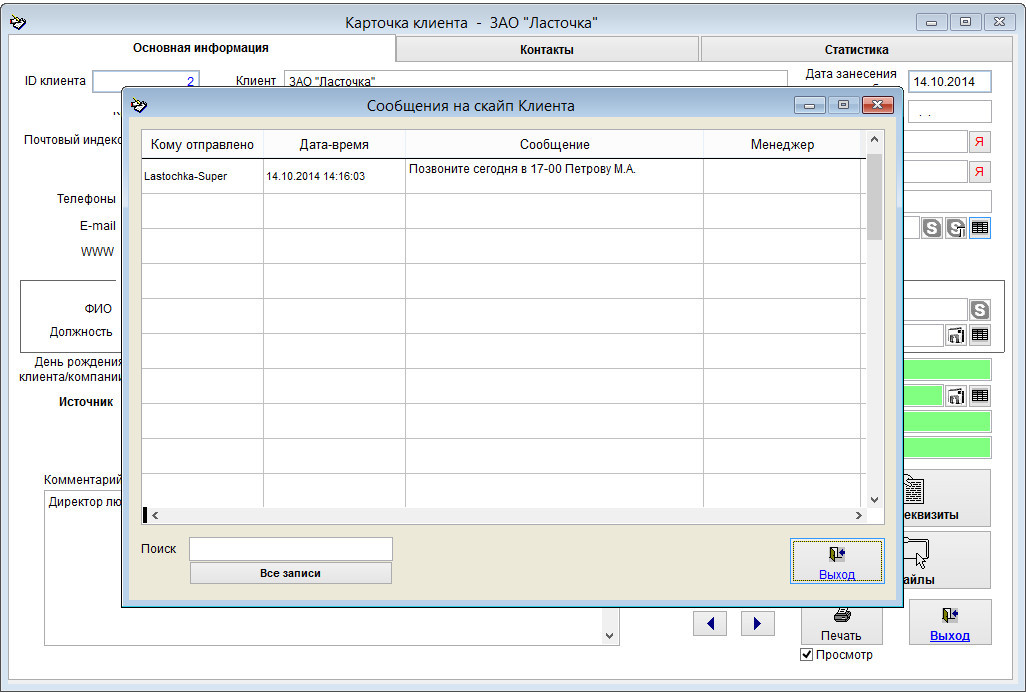Click the building icon in the Источник row

point(956,395)
